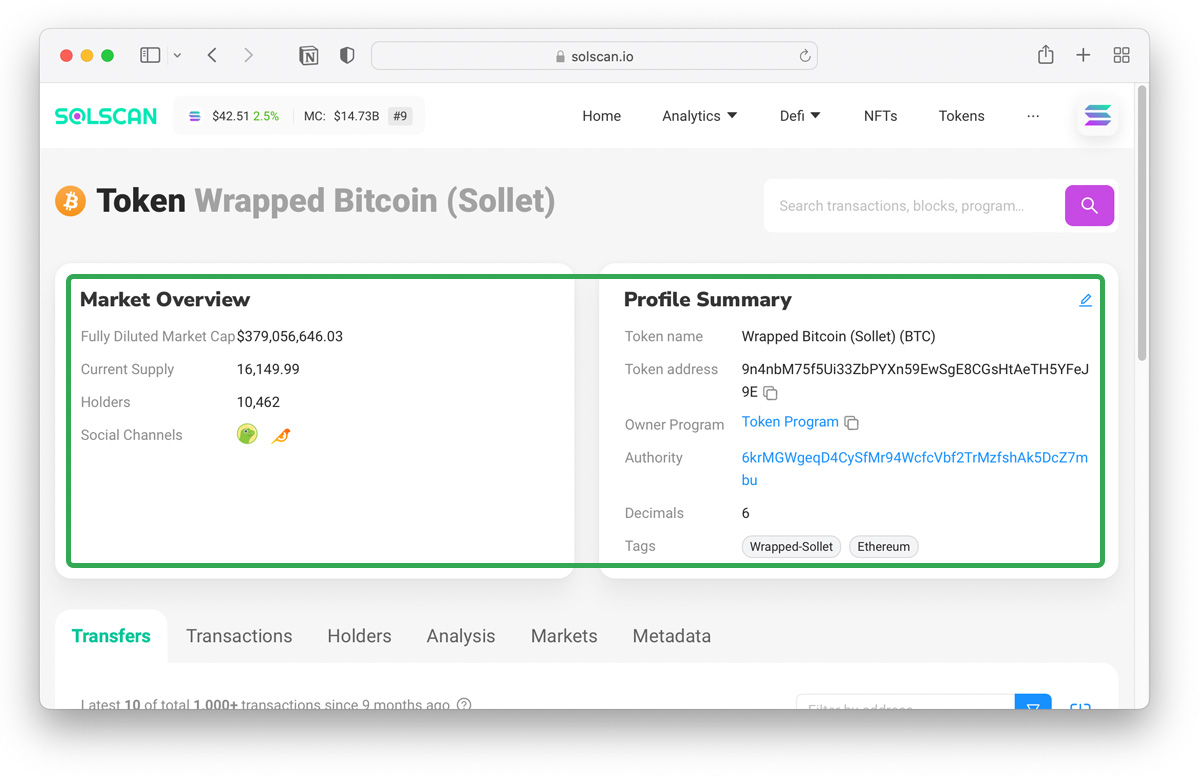Copy the token address
The image size is (1200, 776).
(770, 393)
